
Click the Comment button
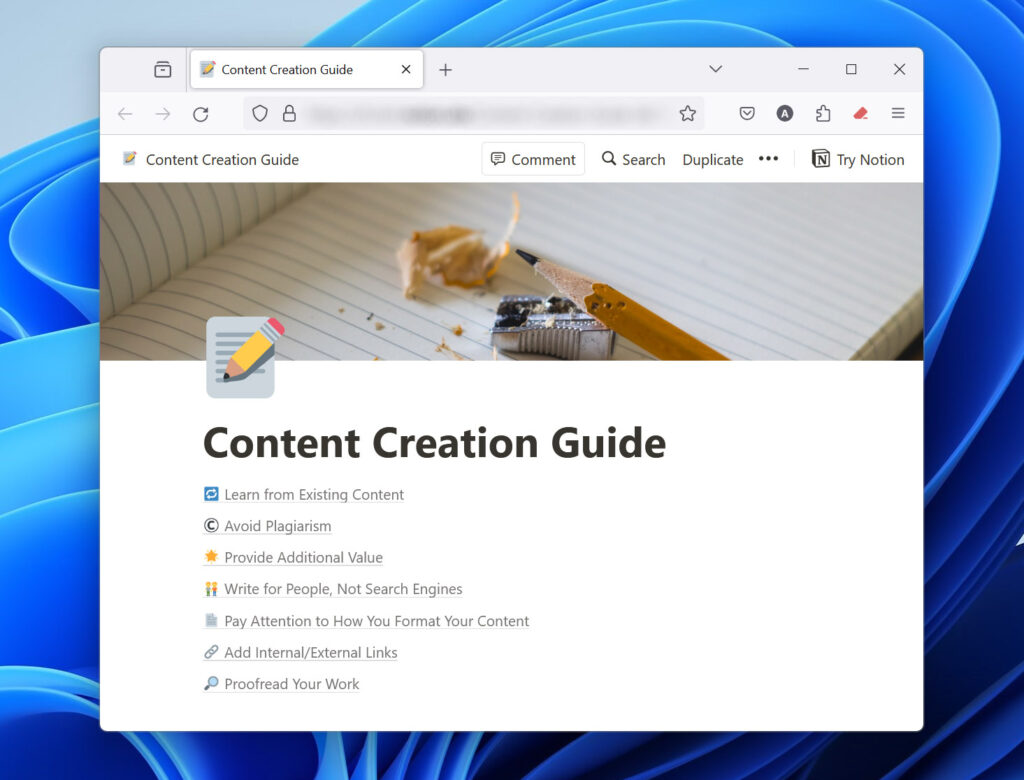click(x=533, y=159)
